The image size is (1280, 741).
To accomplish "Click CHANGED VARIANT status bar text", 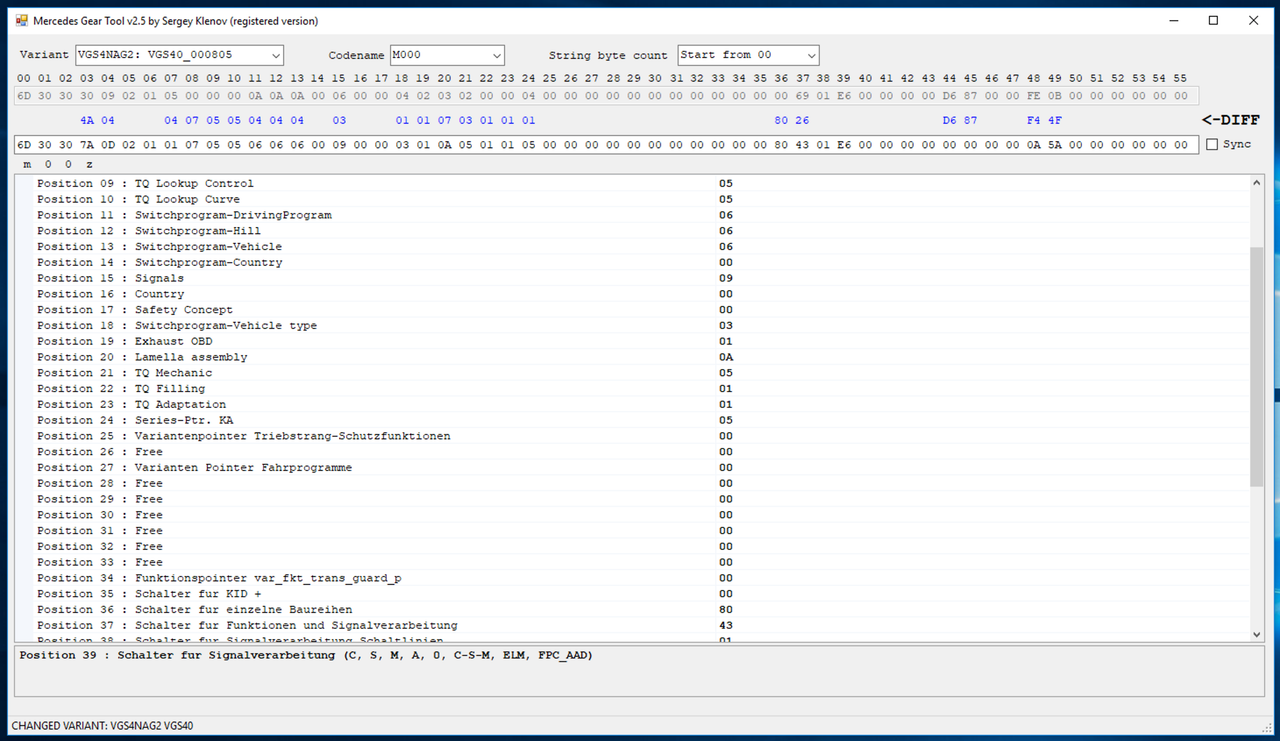I will (102, 725).
